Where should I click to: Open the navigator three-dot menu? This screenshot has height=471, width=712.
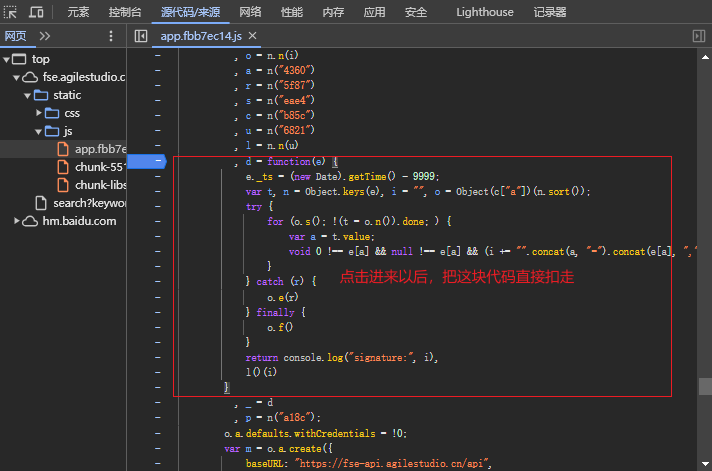[111, 36]
